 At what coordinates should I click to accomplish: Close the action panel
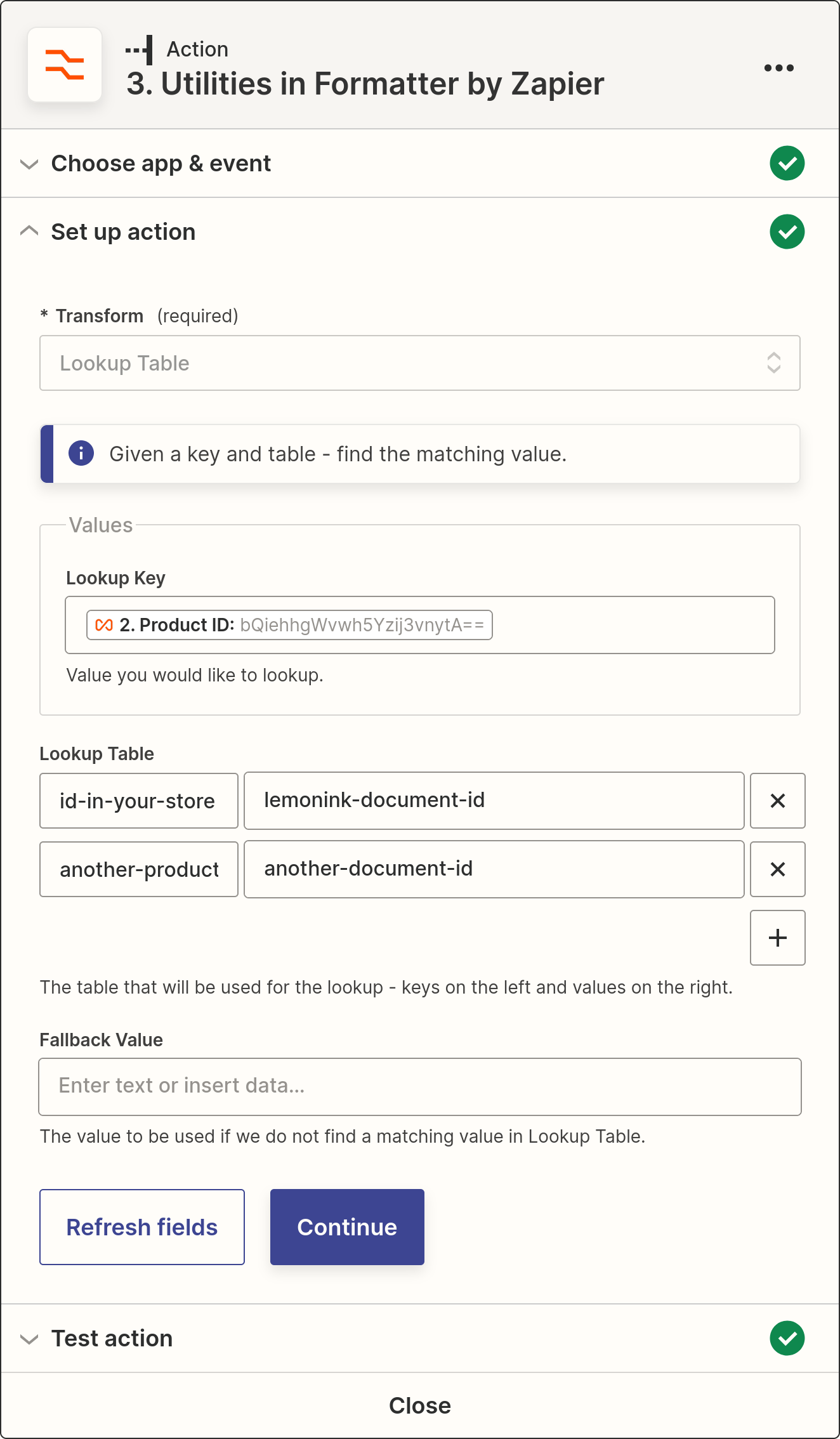[419, 1405]
